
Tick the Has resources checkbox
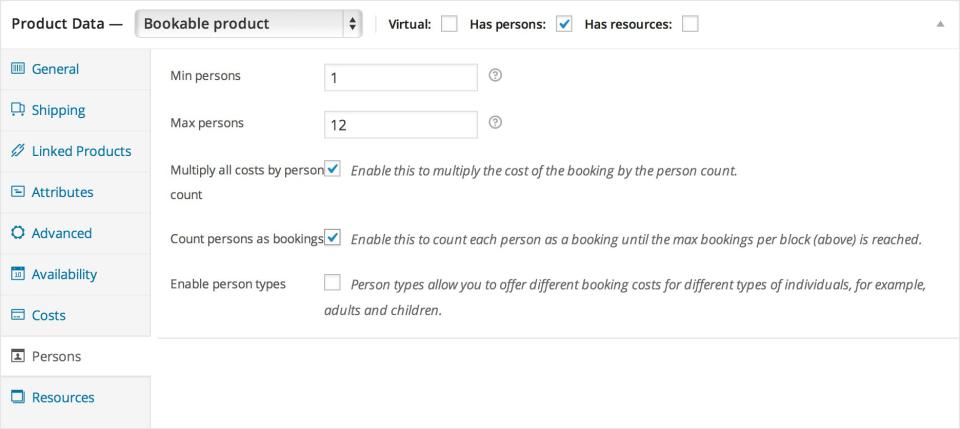tap(689, 24)
